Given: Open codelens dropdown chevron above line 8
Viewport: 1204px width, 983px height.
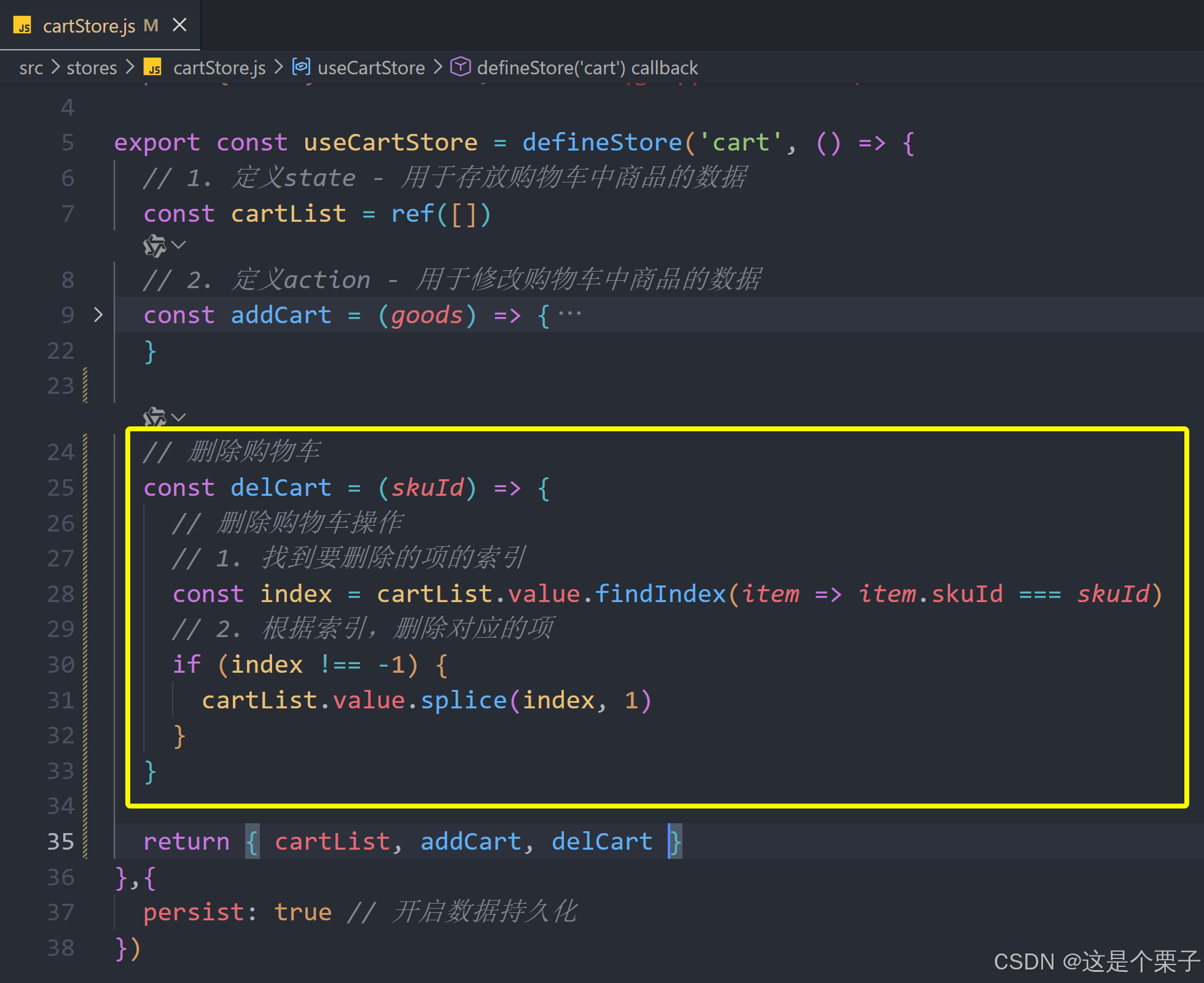Looking at the screenshot, I should (x=179, y=245).
